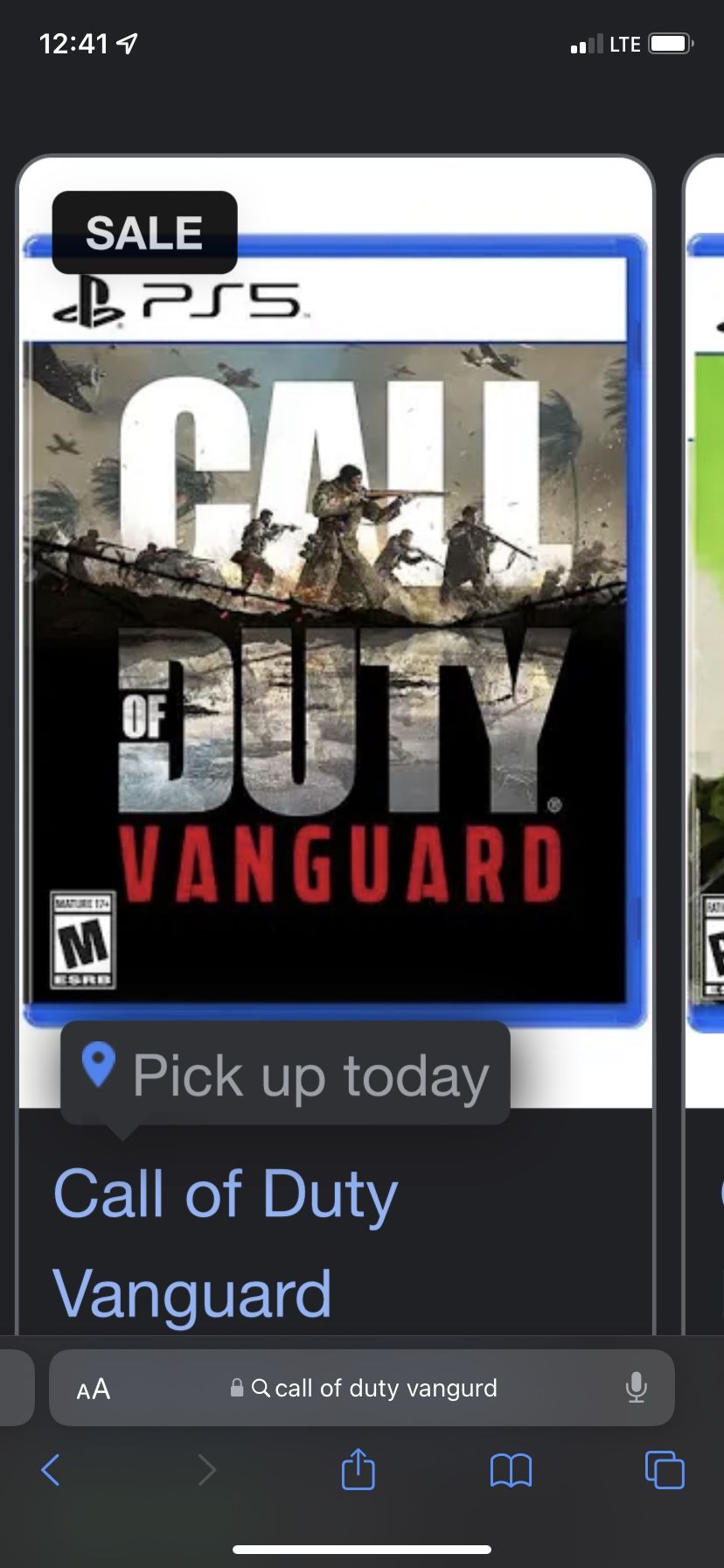Show all open tabs icon

click(x=665, y=1470)
